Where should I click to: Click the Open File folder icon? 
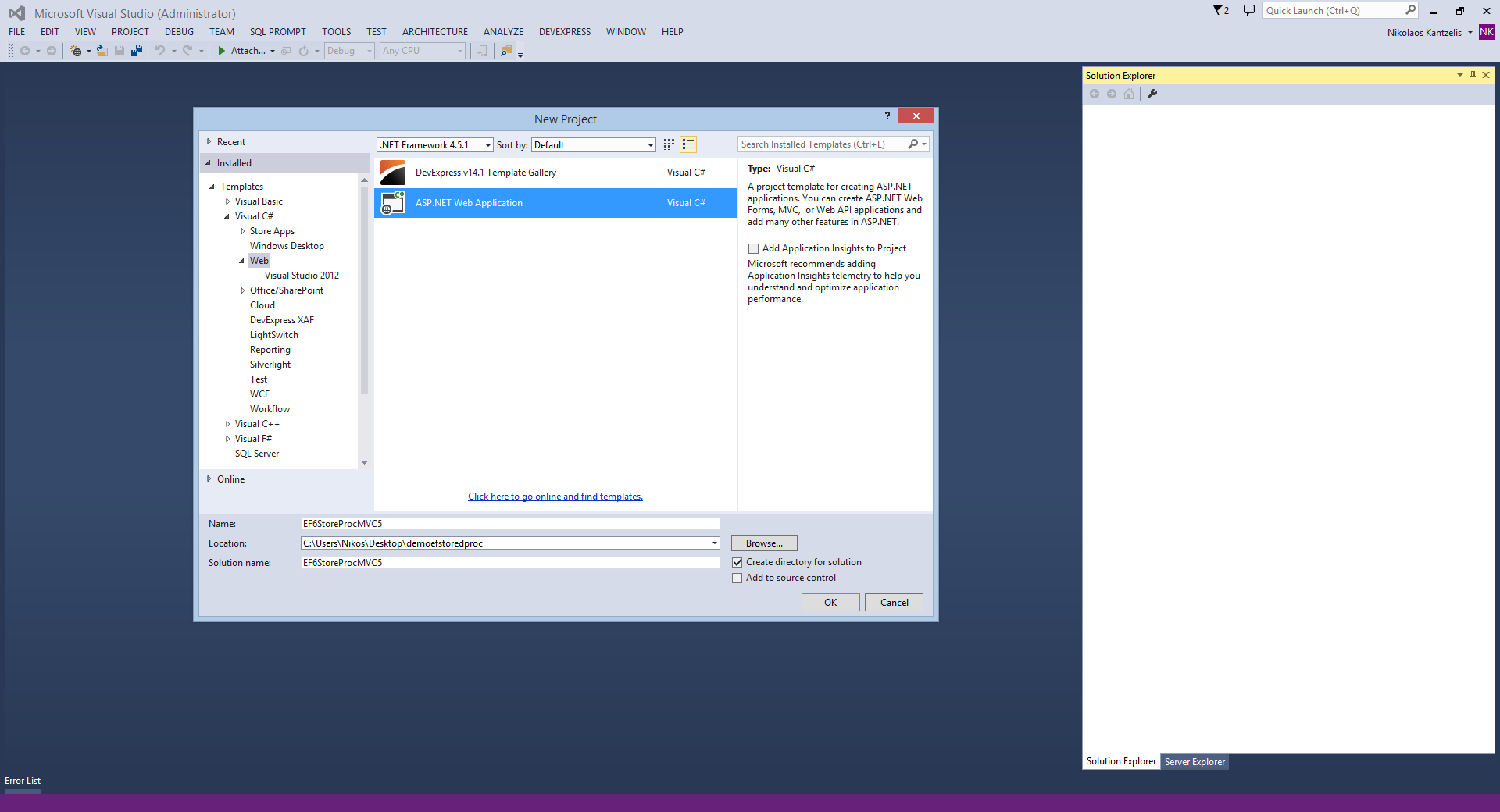pos(102,51)
